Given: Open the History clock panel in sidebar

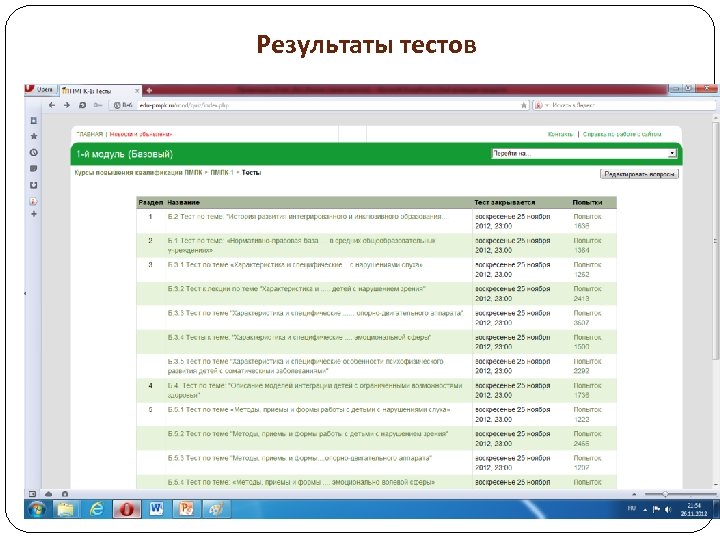Looking at the screenshot, I should click(34, 152).
